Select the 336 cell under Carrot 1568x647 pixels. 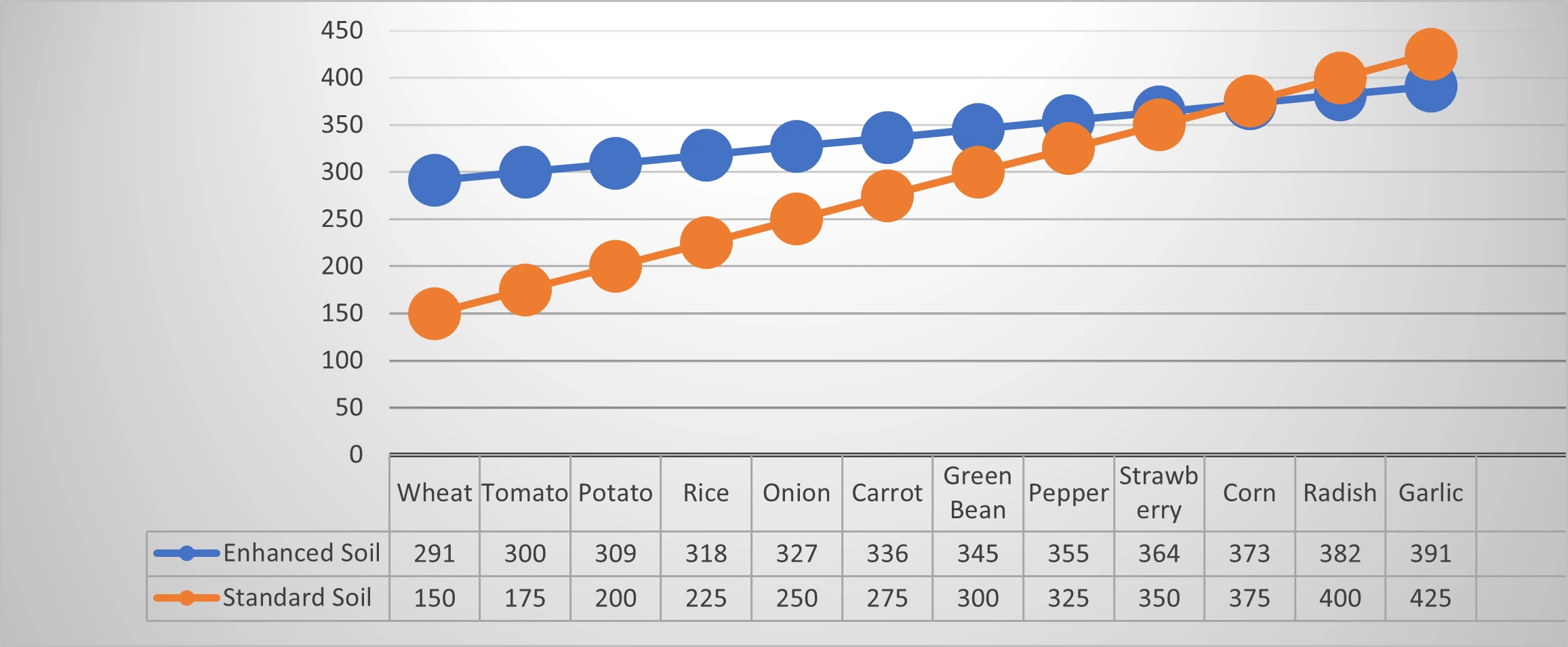(x=887, y=554)
